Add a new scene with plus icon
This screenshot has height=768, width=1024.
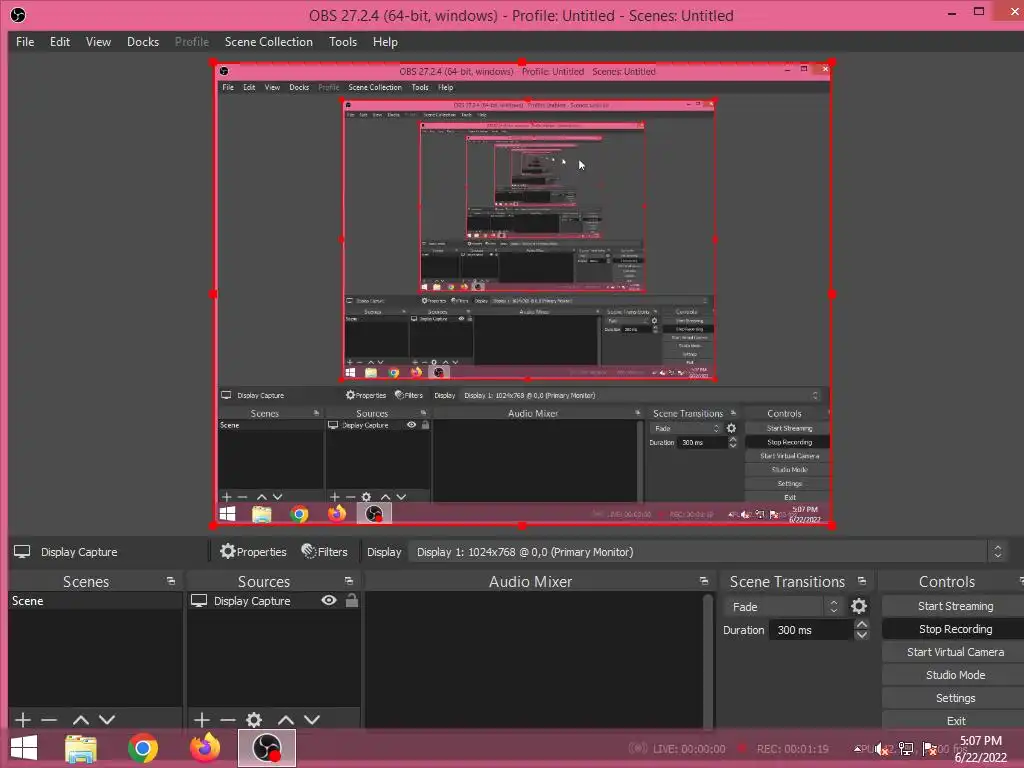tap(23, 720)
